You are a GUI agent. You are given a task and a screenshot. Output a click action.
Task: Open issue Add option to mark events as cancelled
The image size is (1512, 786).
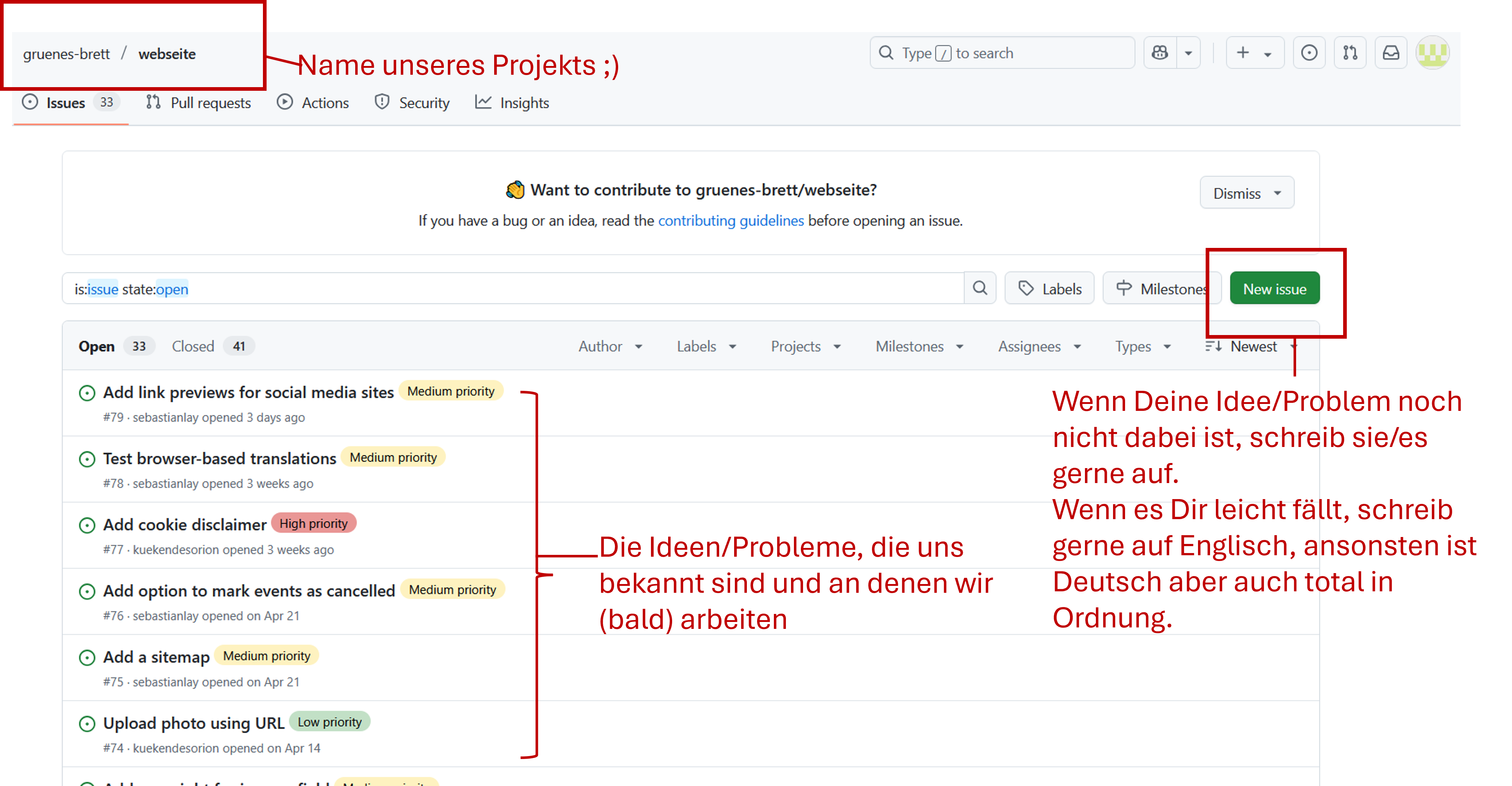[x=249, y=591]
